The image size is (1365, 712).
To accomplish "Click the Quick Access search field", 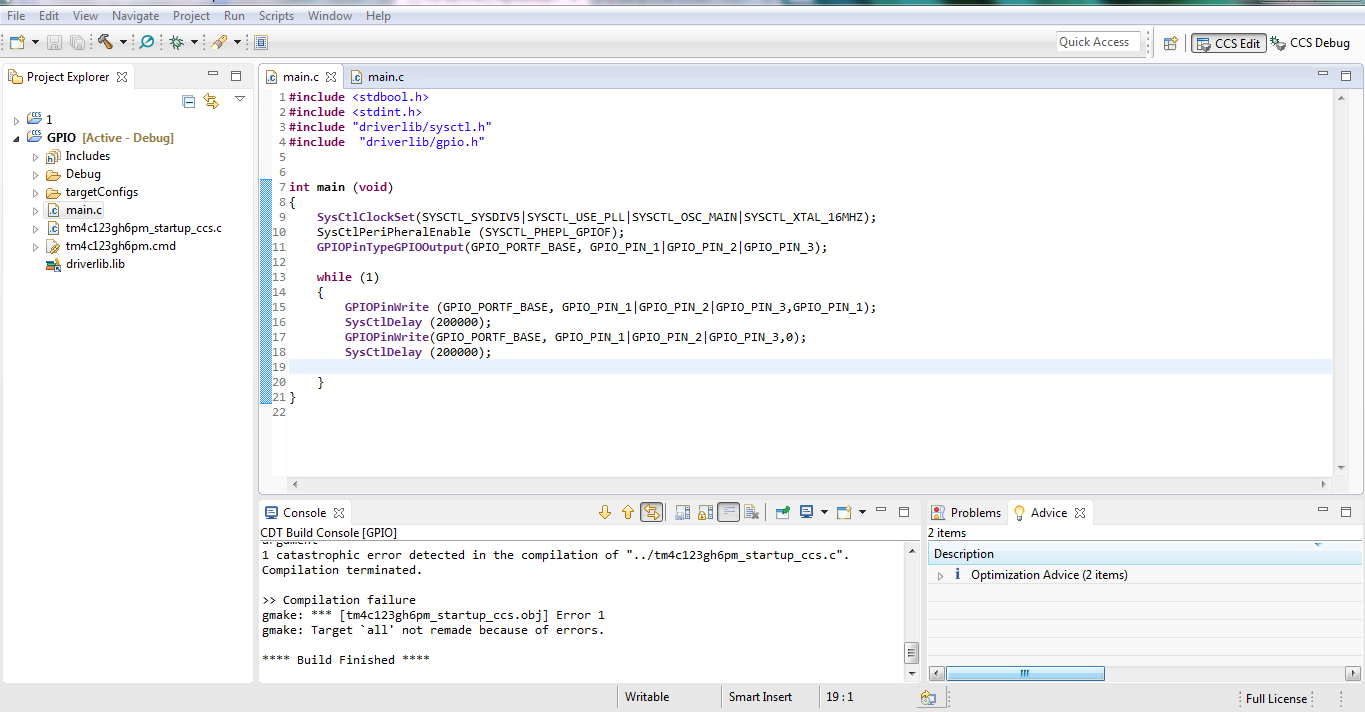I will click(1098, 42).
